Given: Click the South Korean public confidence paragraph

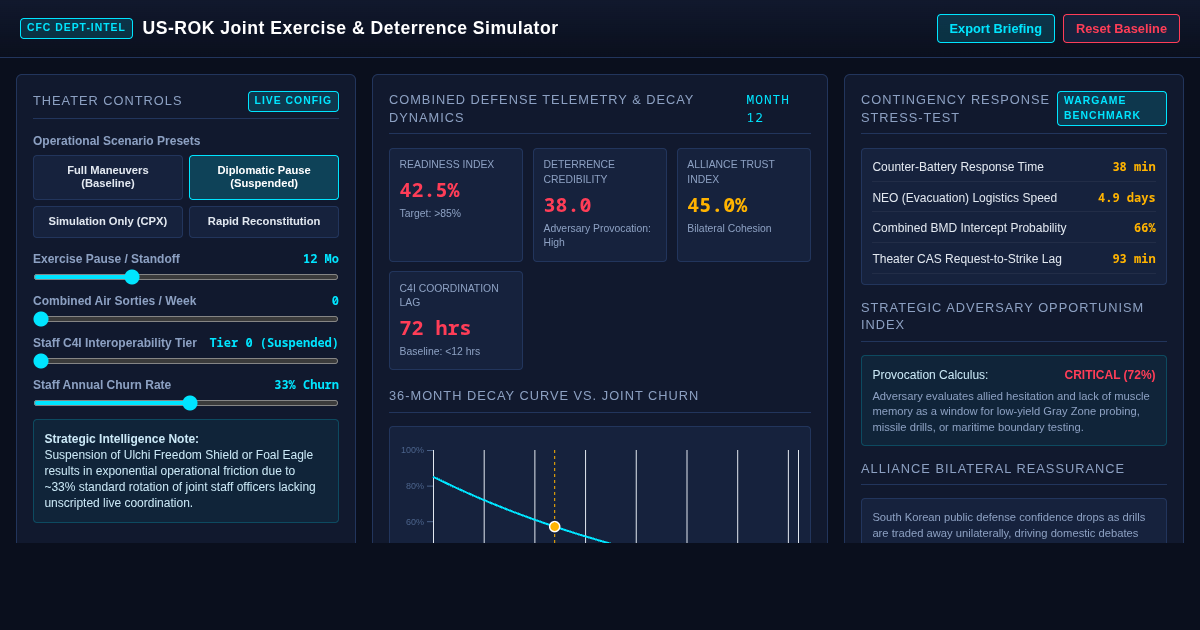Looking at the screenshot, I should (1009, 525).
